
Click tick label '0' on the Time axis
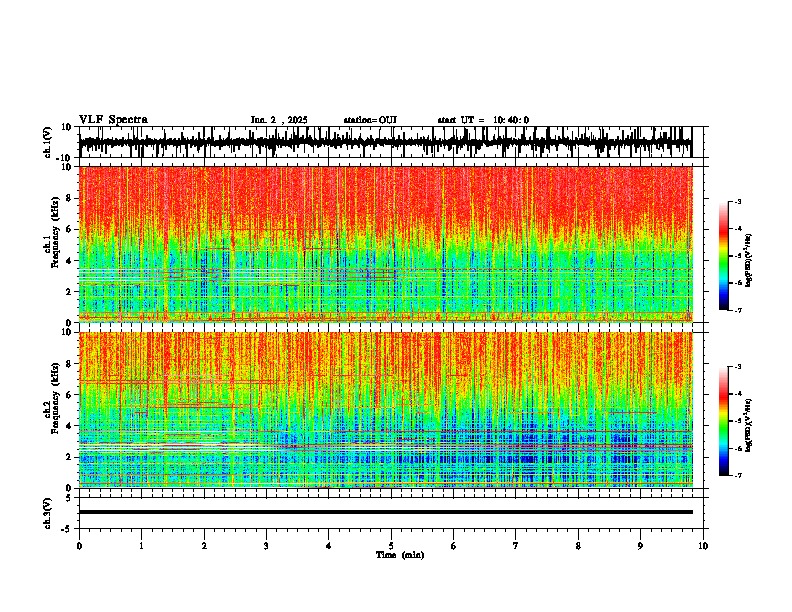coord(79,546)
